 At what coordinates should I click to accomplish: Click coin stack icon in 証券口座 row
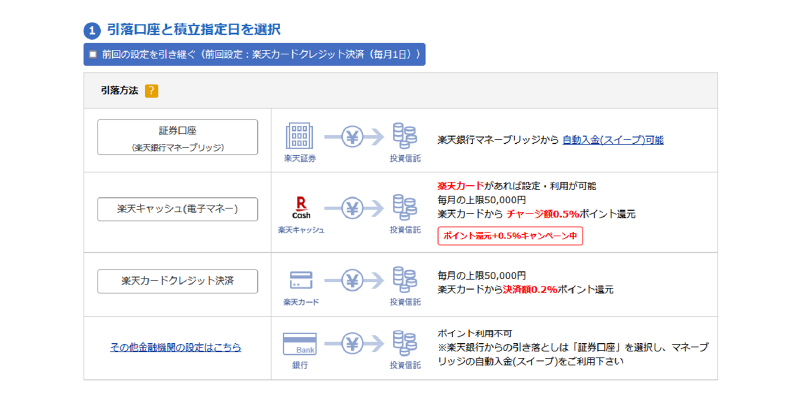pyautogui.click(x=405, y=136)
